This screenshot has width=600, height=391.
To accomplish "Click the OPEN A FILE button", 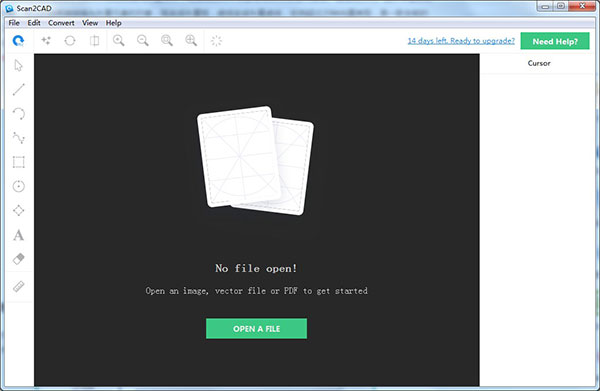I will [256, 329].
